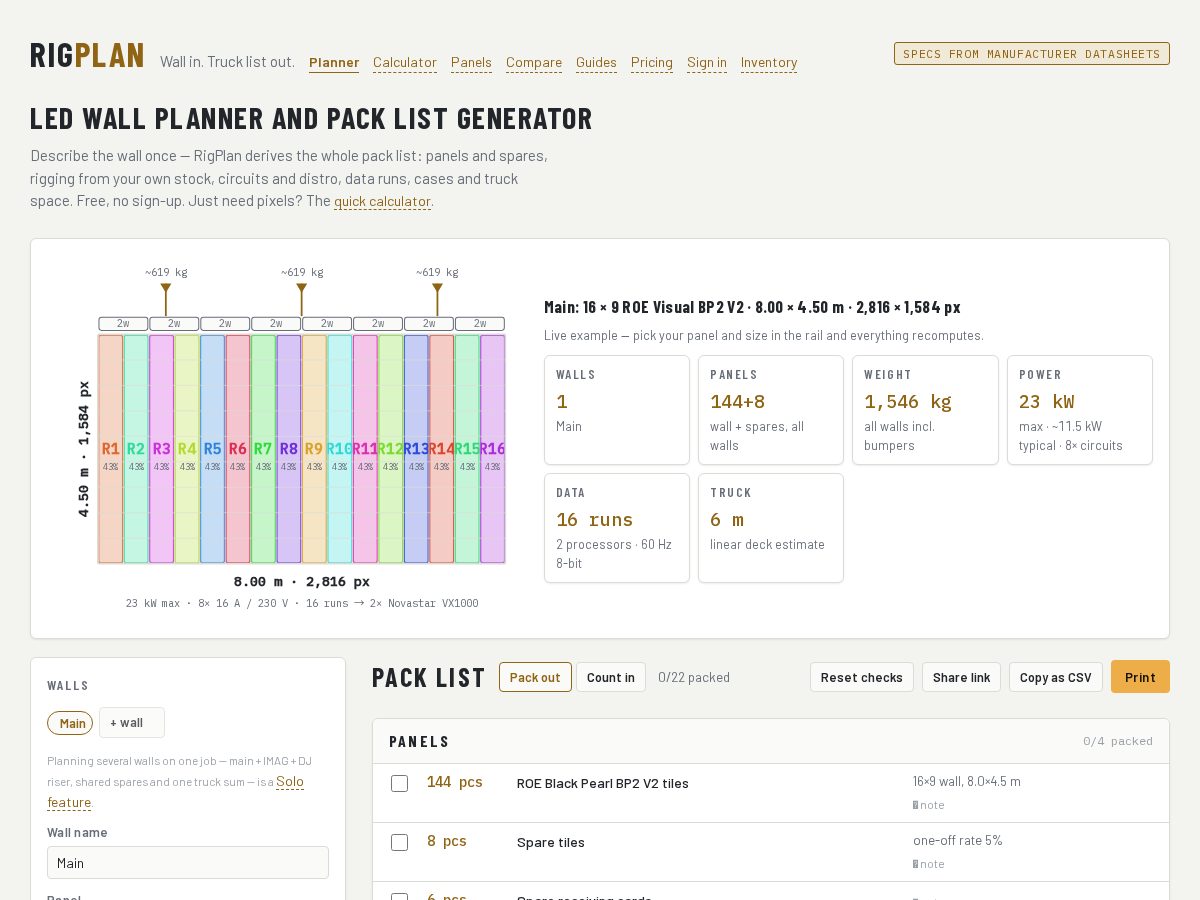Click the RIGPLAN logo

click(87, 55)
